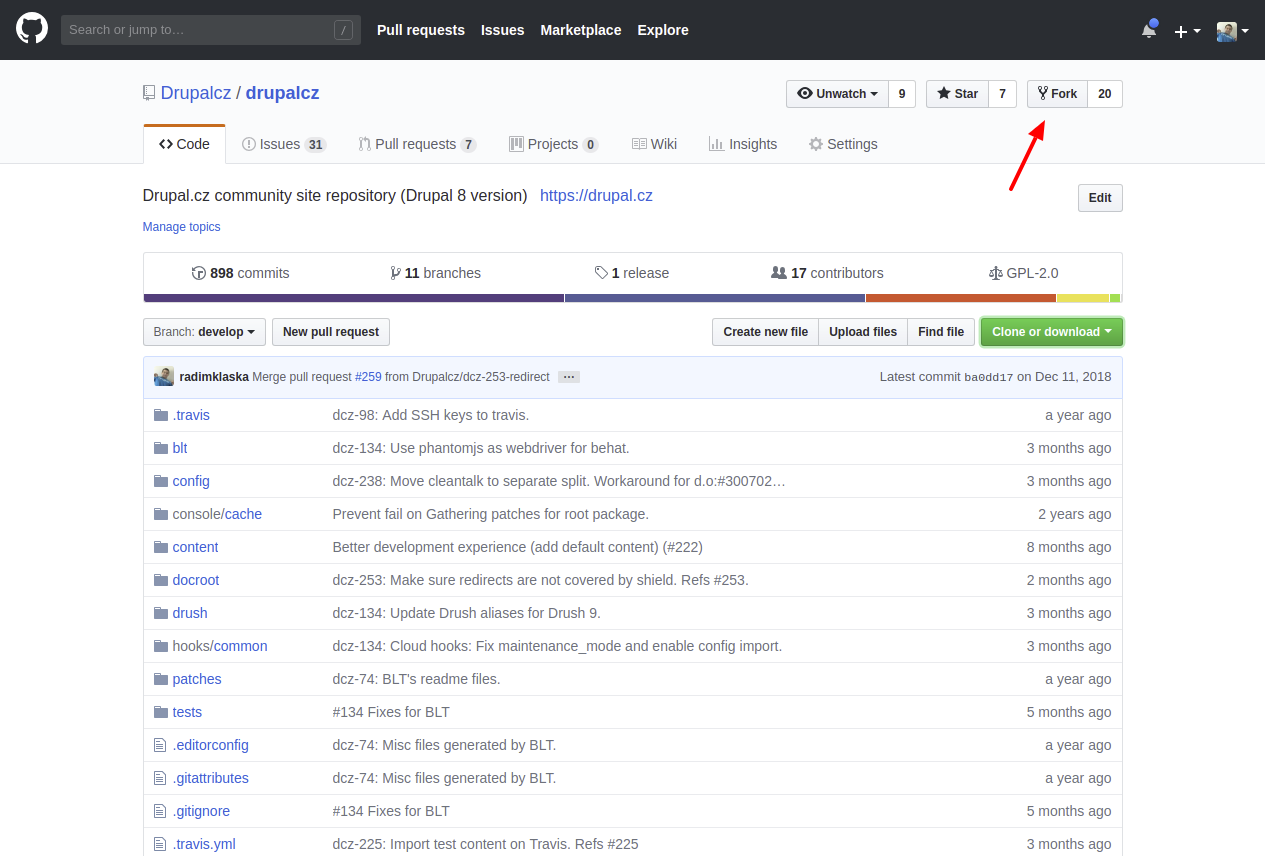Fork the drupalcz repository
The image size is (1265, 856).
click(1057, 94)
